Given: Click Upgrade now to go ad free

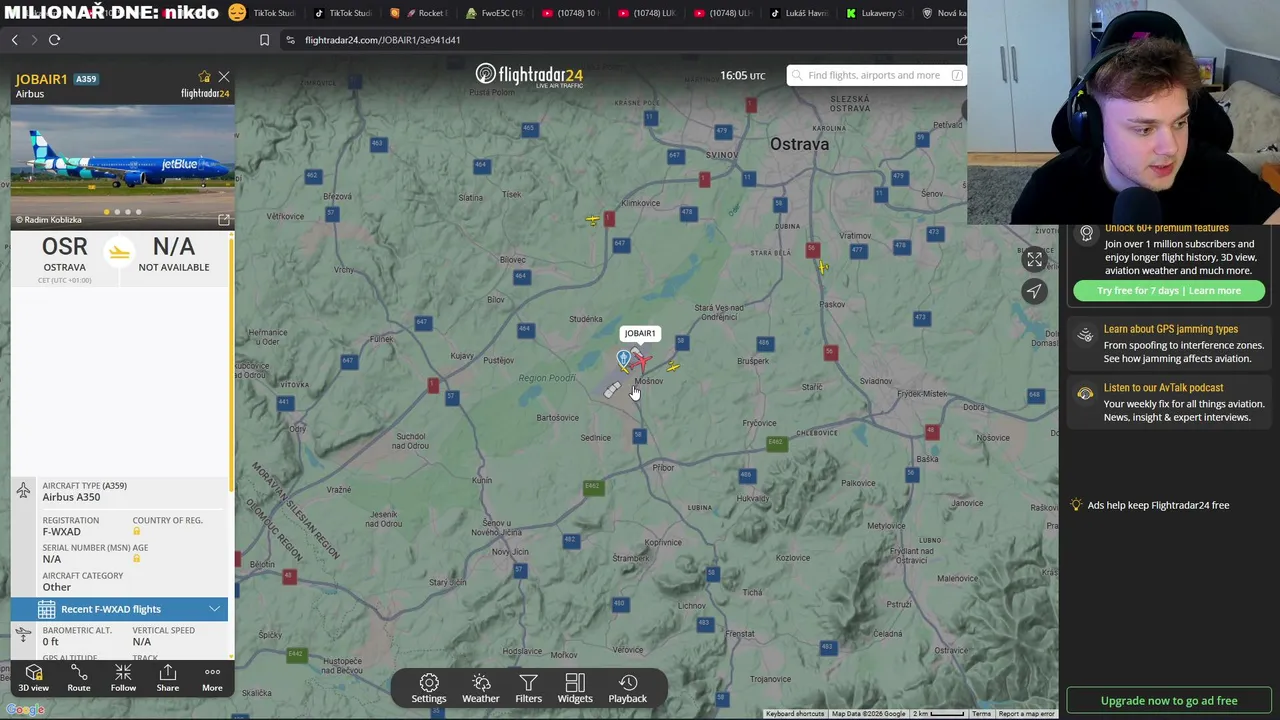Looking at the screenshot, I should click(x=1169, y=701).
